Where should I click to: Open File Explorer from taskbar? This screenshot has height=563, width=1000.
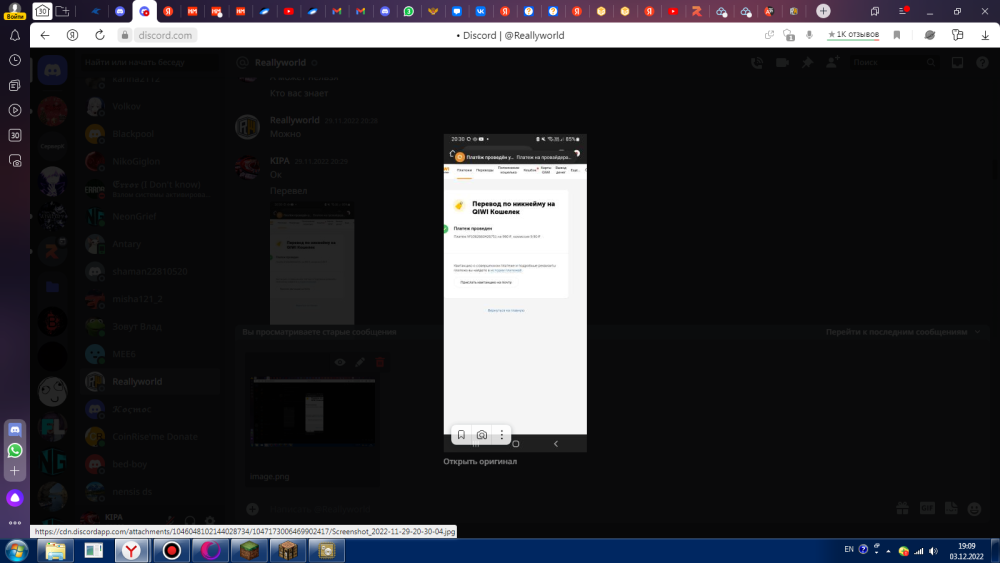[x=55, y=551]
